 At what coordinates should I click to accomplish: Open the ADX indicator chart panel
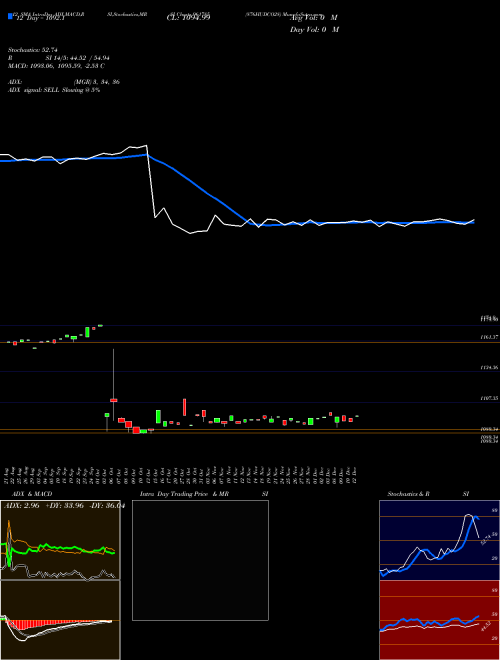(60, 540)
